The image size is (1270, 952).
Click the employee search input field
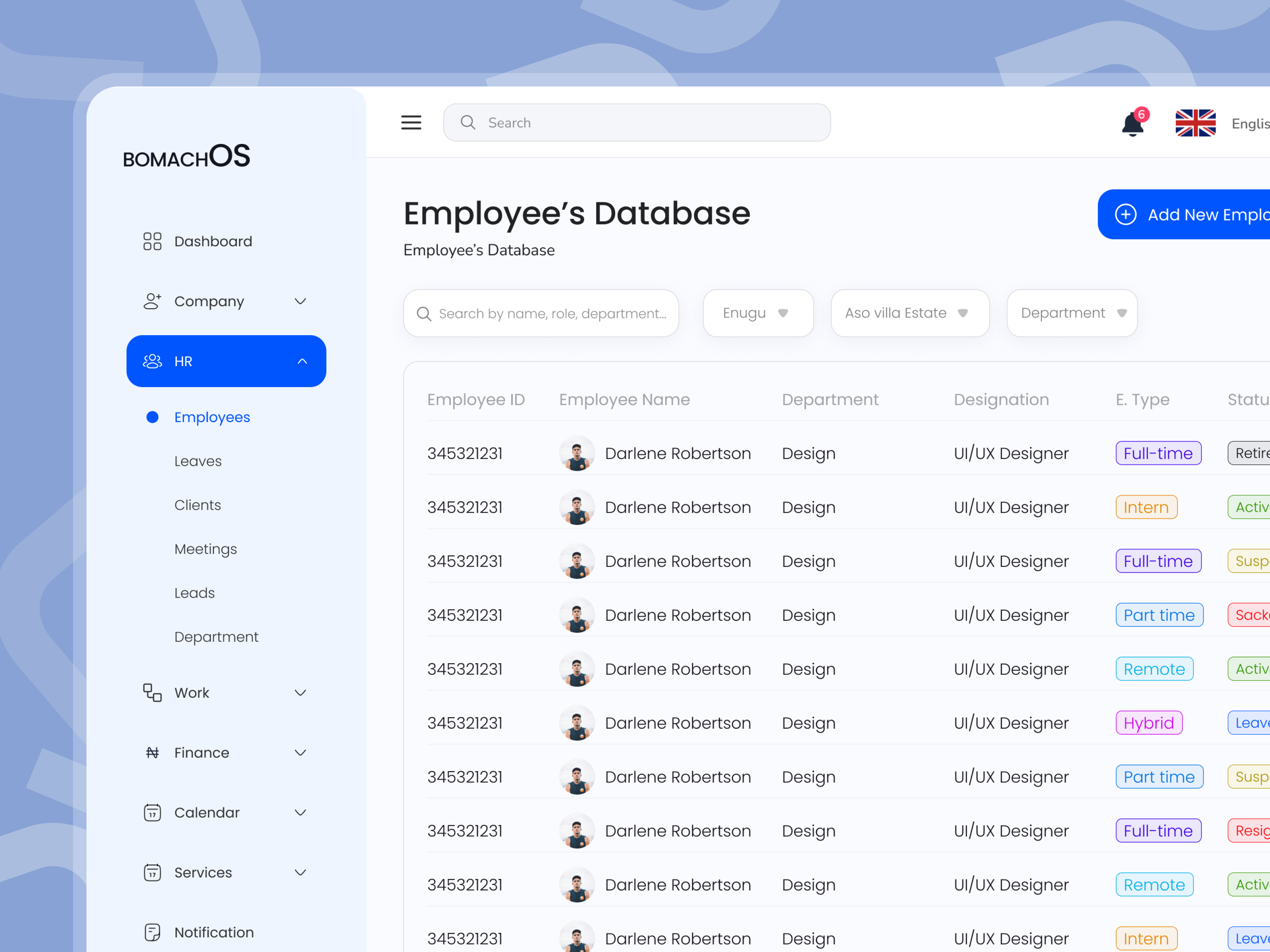[540, 313]
